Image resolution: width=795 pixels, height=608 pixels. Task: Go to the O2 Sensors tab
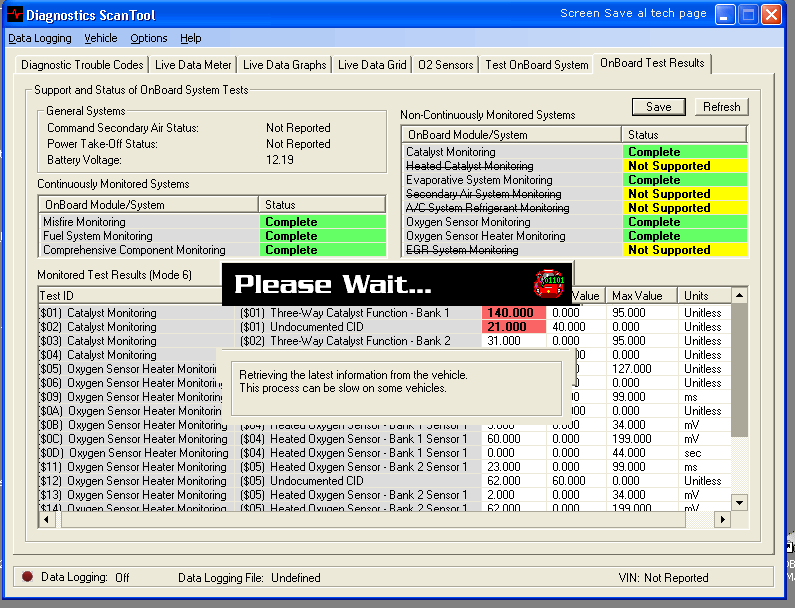coord(446,65)
